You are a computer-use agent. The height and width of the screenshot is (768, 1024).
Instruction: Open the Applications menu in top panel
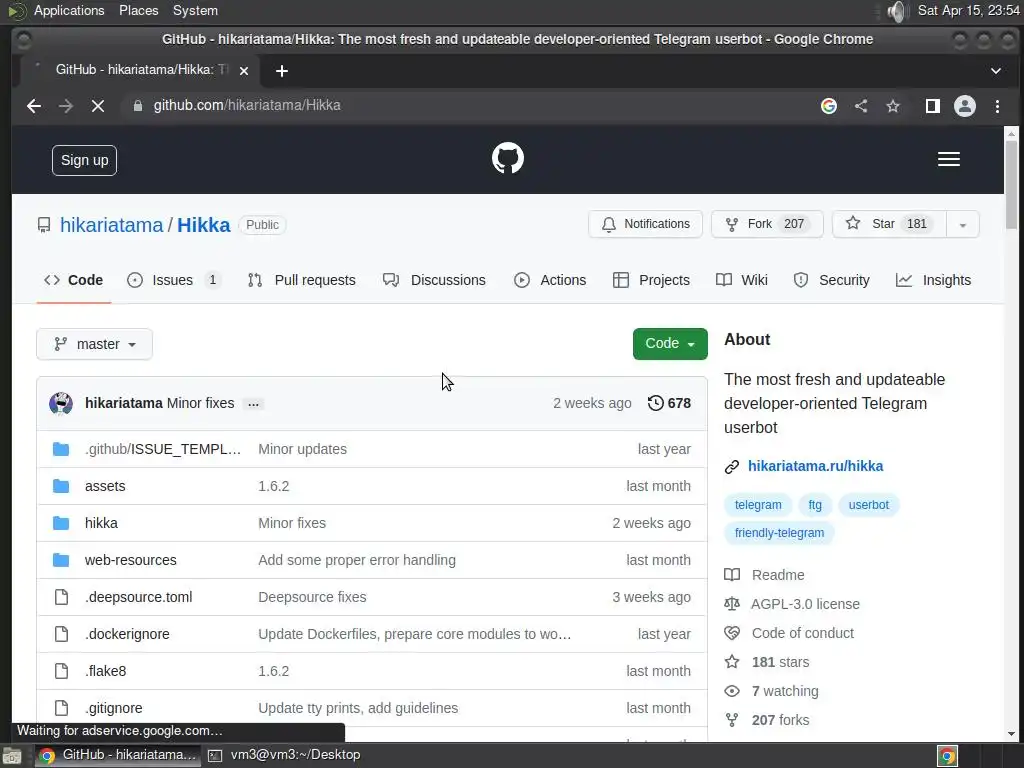click(69, 11)
